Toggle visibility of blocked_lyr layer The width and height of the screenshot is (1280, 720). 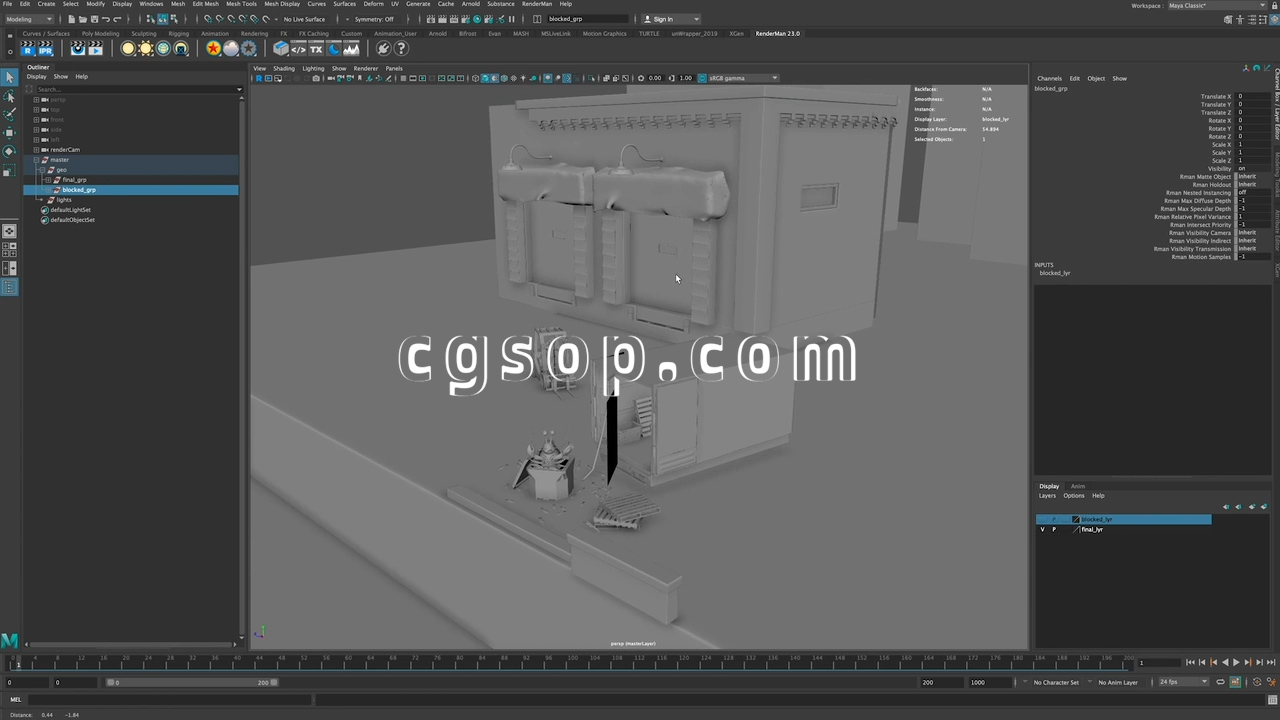[x=1042, y=519]
